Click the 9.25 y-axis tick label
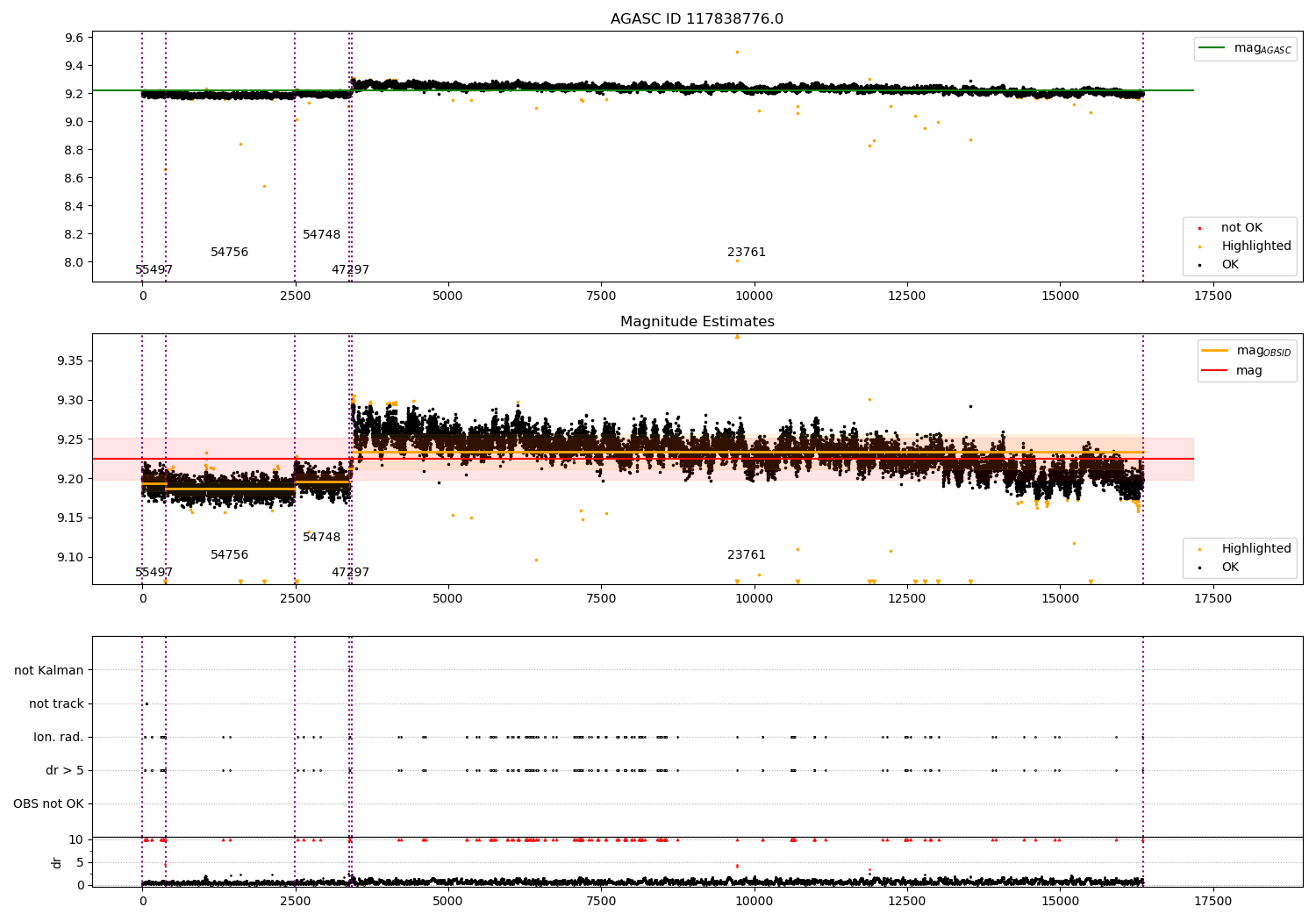 click(70, 439)
